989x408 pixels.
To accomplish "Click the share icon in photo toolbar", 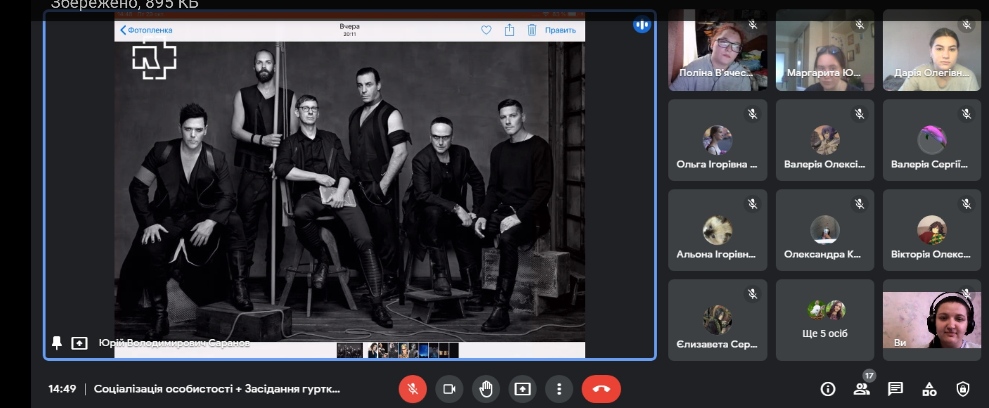I will (509, 30).
